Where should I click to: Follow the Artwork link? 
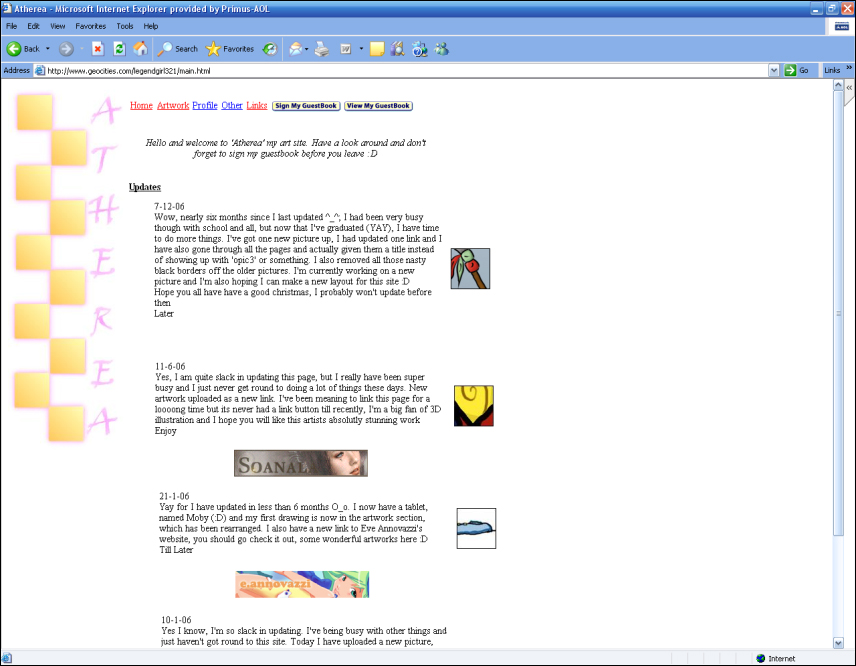[x=173, y=105]
